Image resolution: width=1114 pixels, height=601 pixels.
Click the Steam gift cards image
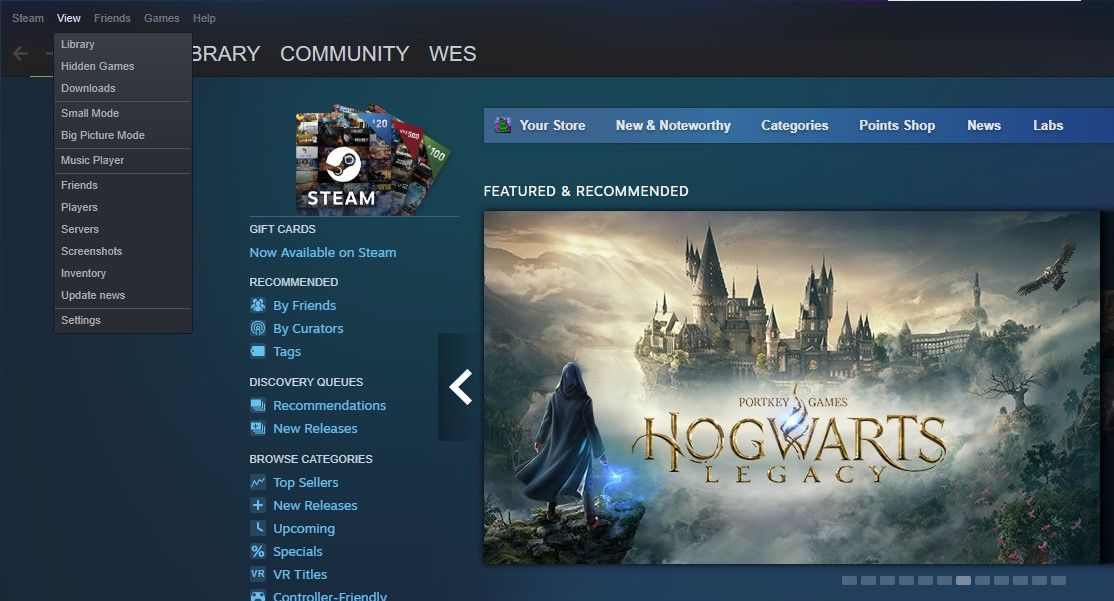pyautogui.click(x=371, y=160)
